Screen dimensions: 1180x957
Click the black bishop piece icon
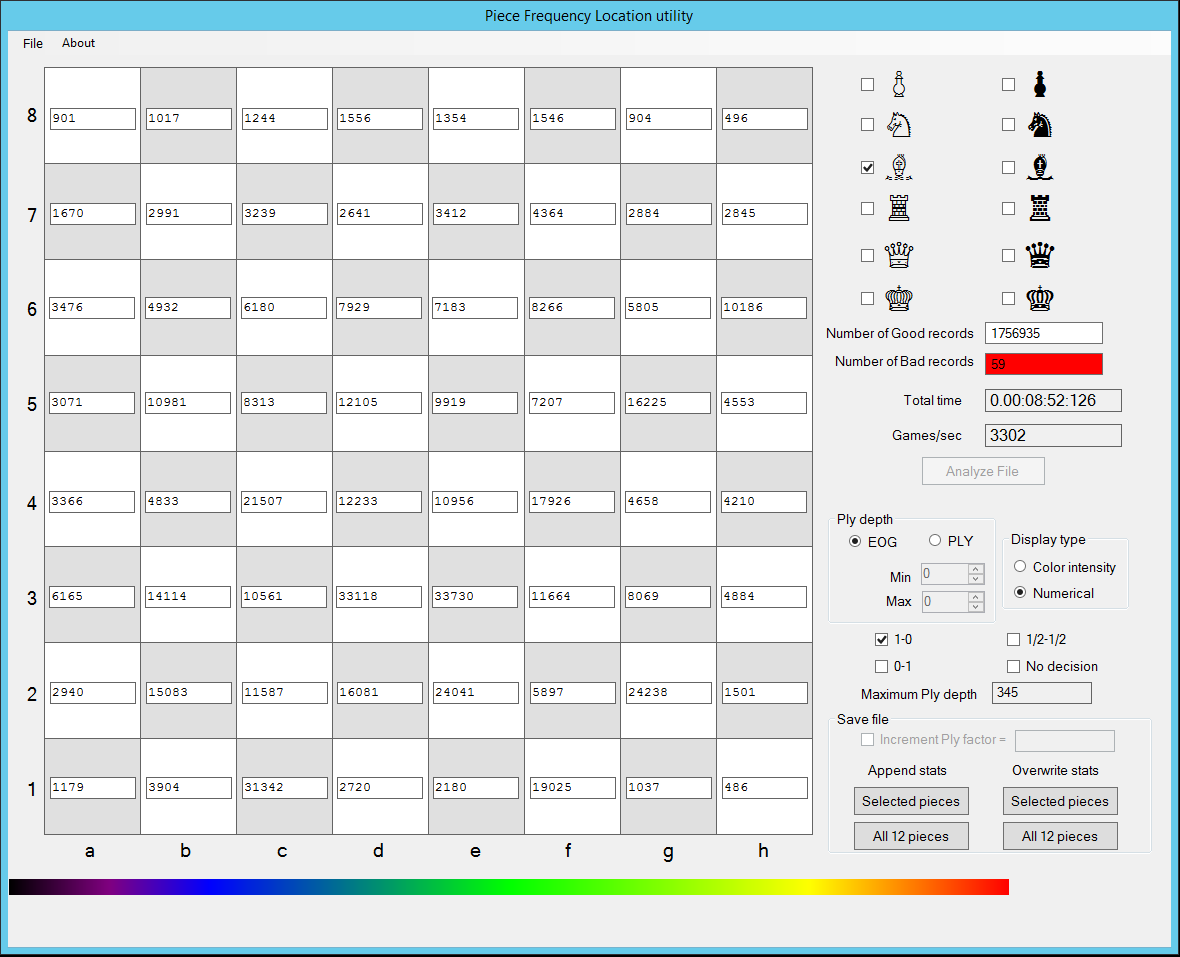click(1040, 167)
